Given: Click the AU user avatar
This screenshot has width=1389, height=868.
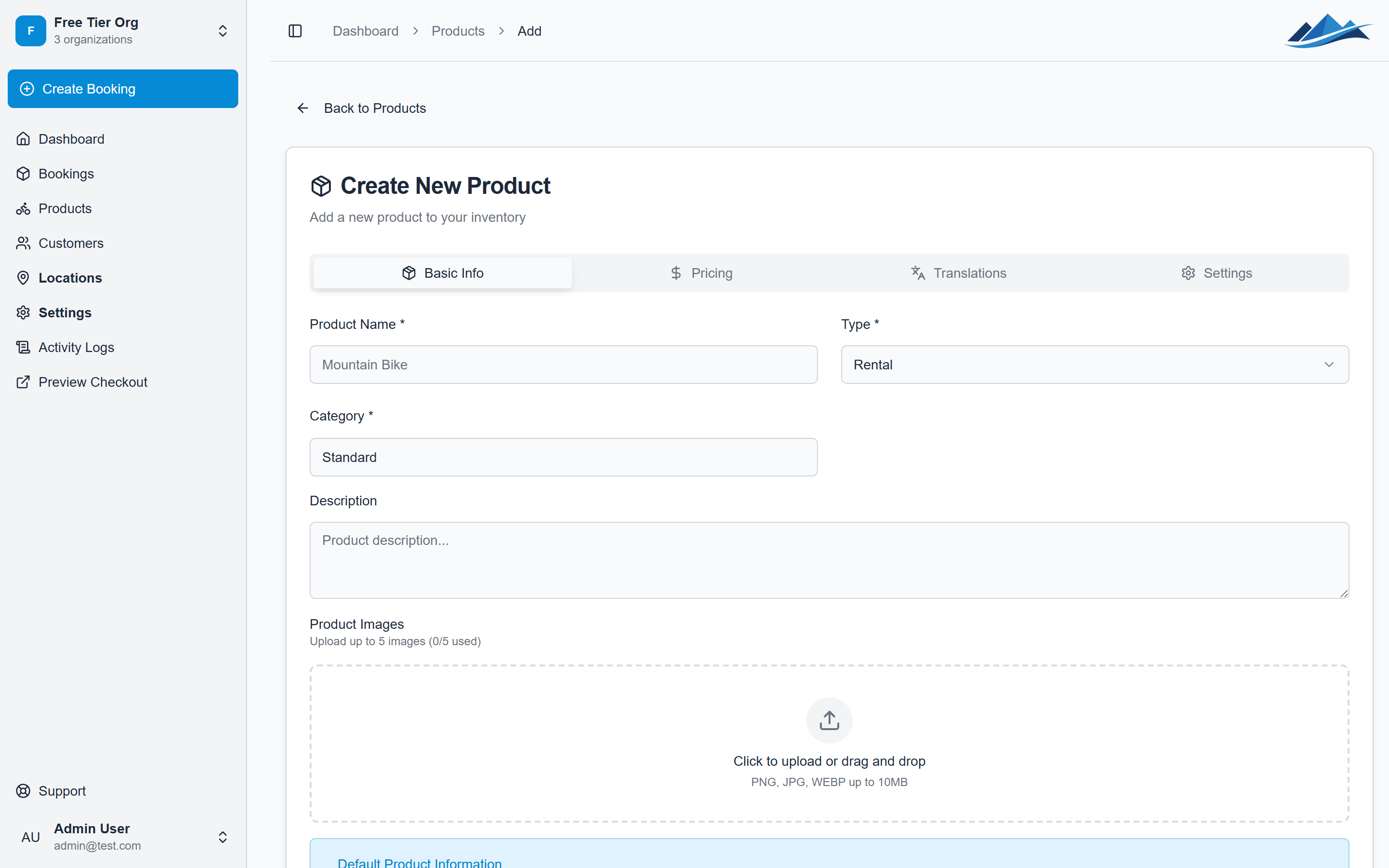Looking at the screenshot, I should (30, 837).
